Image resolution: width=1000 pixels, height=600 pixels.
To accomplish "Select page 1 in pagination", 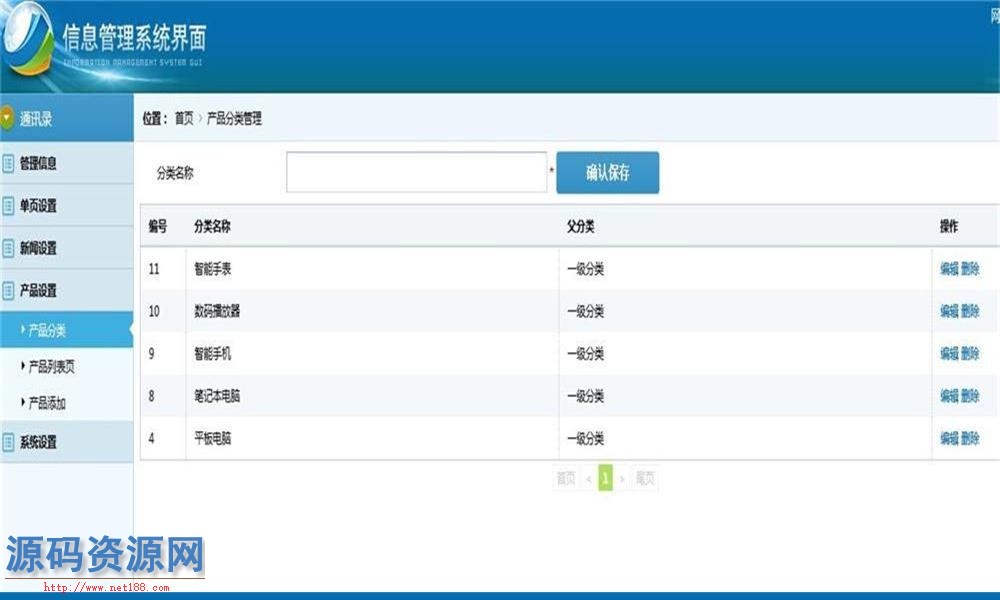I will 605,479.
